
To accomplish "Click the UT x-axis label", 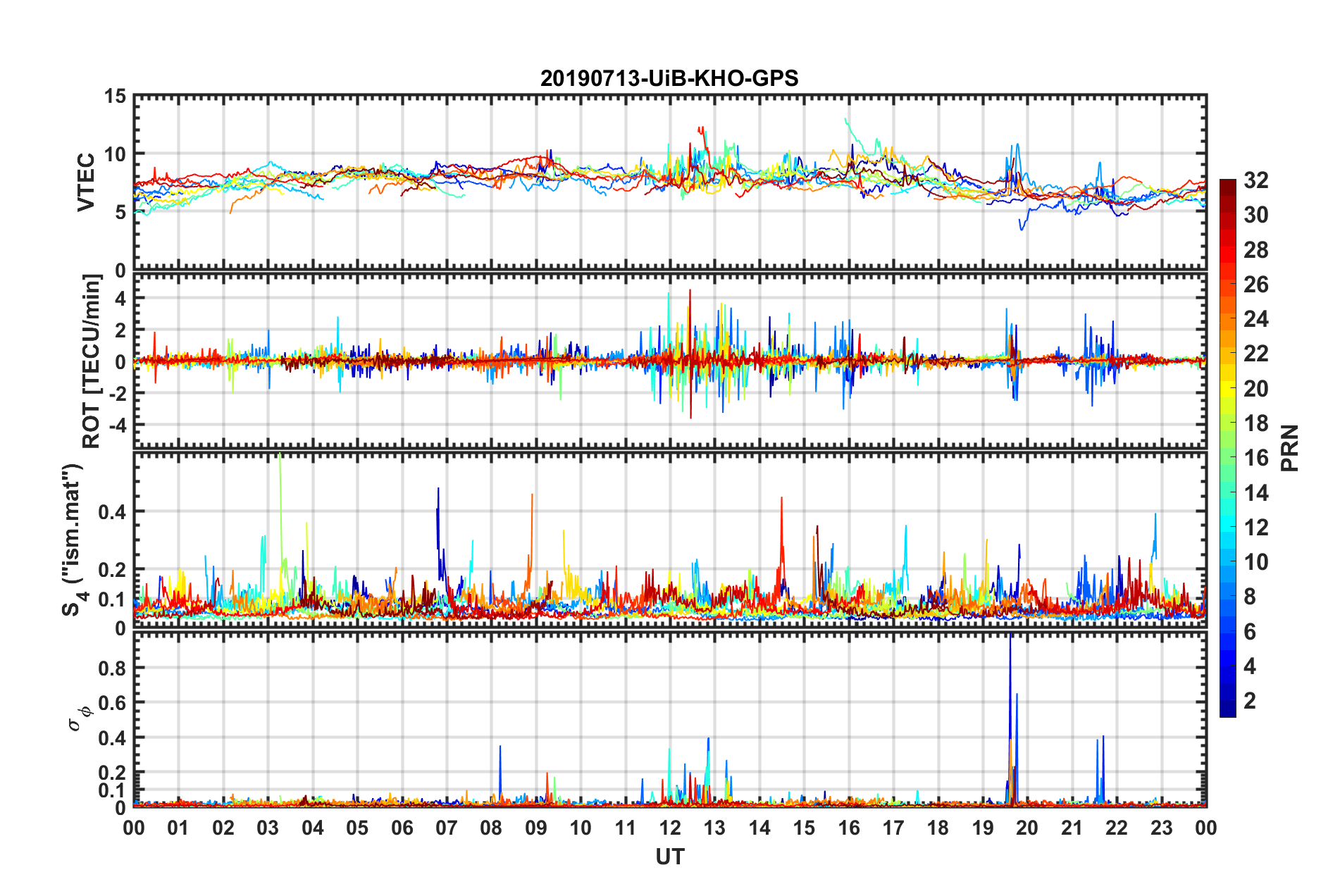I will click(669, 857).
